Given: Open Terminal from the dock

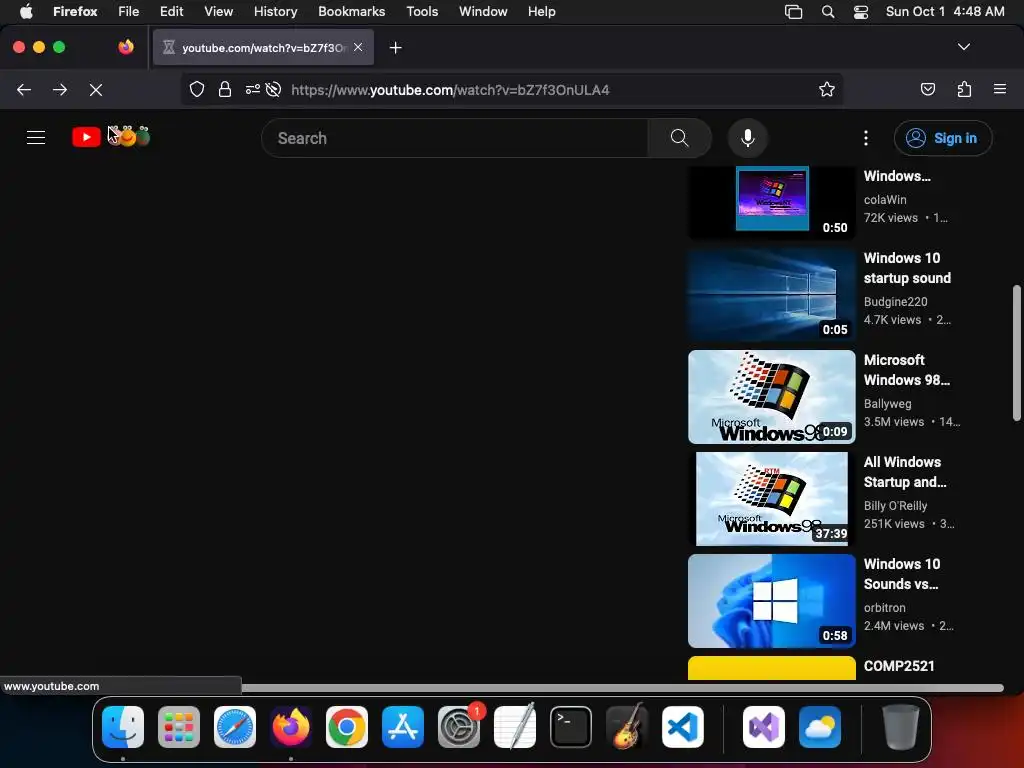Looking at the screenshot, I should point(571,727).
